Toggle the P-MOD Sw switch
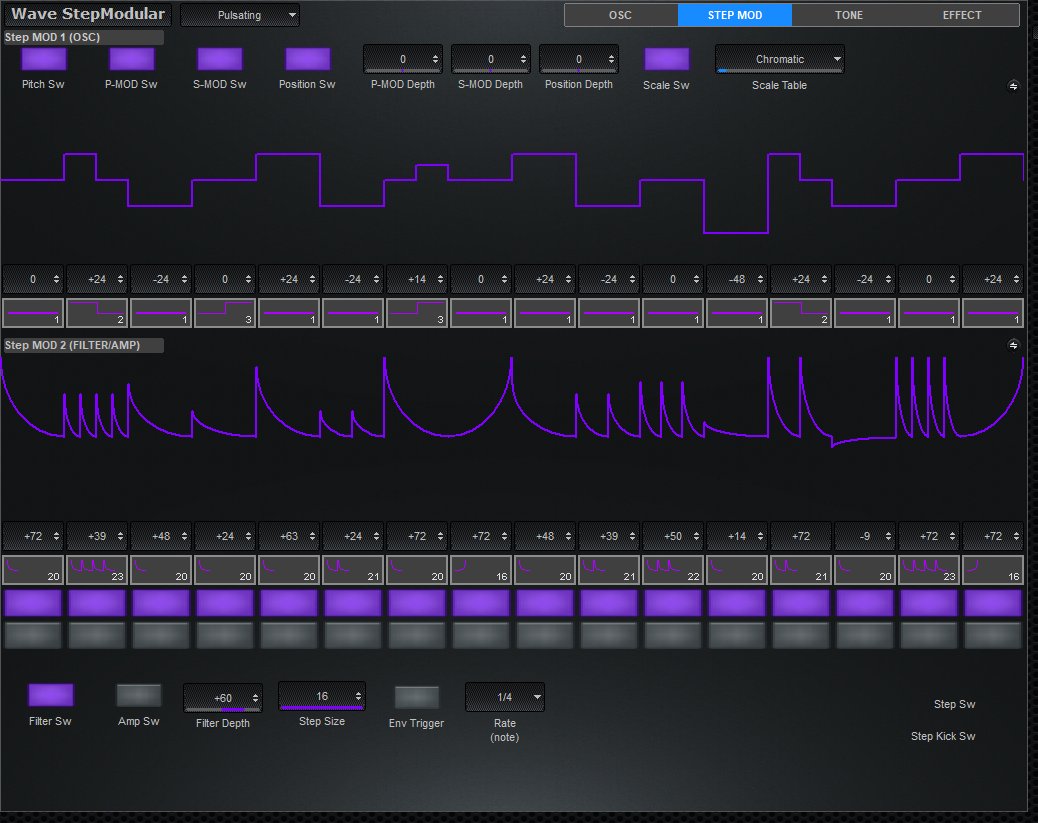 132,59
